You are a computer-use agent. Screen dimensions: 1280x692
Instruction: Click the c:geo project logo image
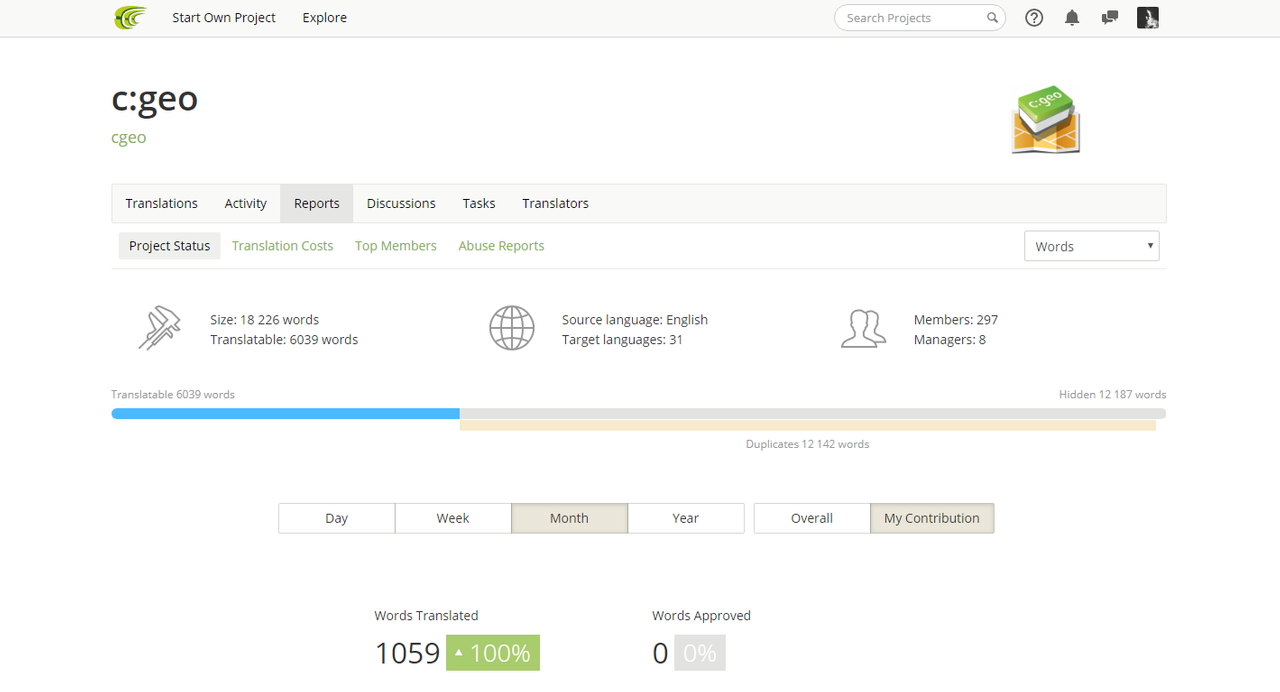click(1046, 120)
